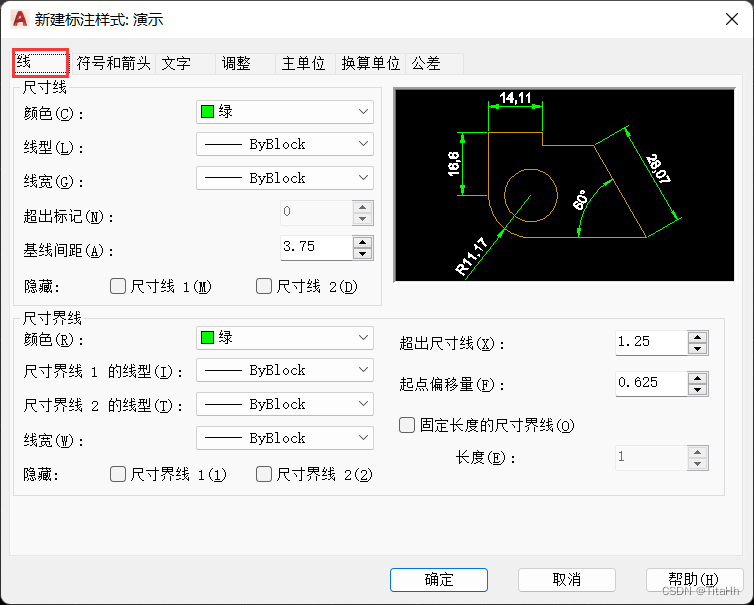Open the 符号和箭头 tab
The width and height of the screenshot is (754, 605).
click(113, 63)
